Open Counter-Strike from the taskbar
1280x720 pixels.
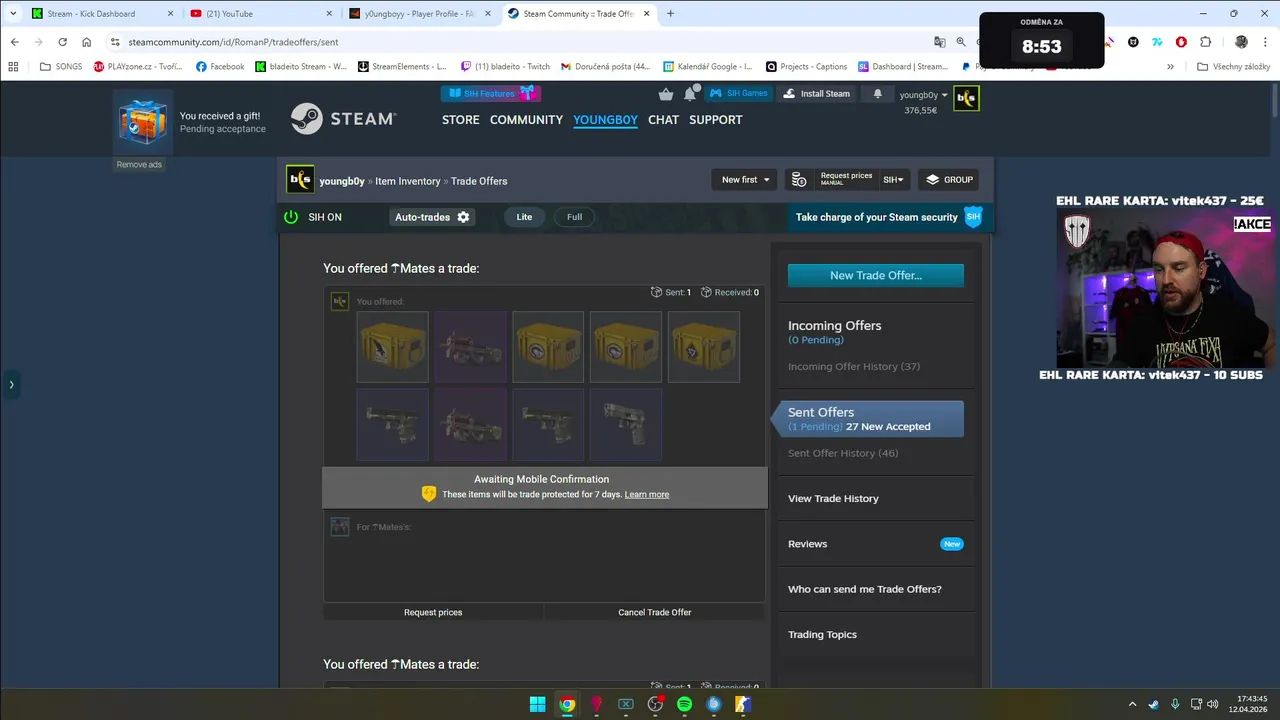click(743, 704)
